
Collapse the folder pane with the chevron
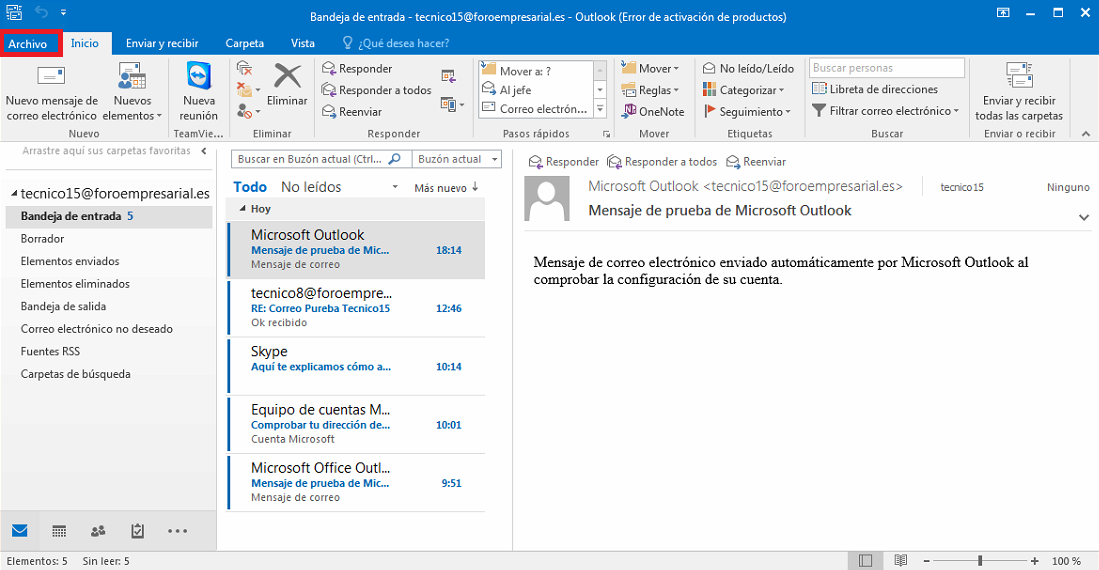point(204,151)
